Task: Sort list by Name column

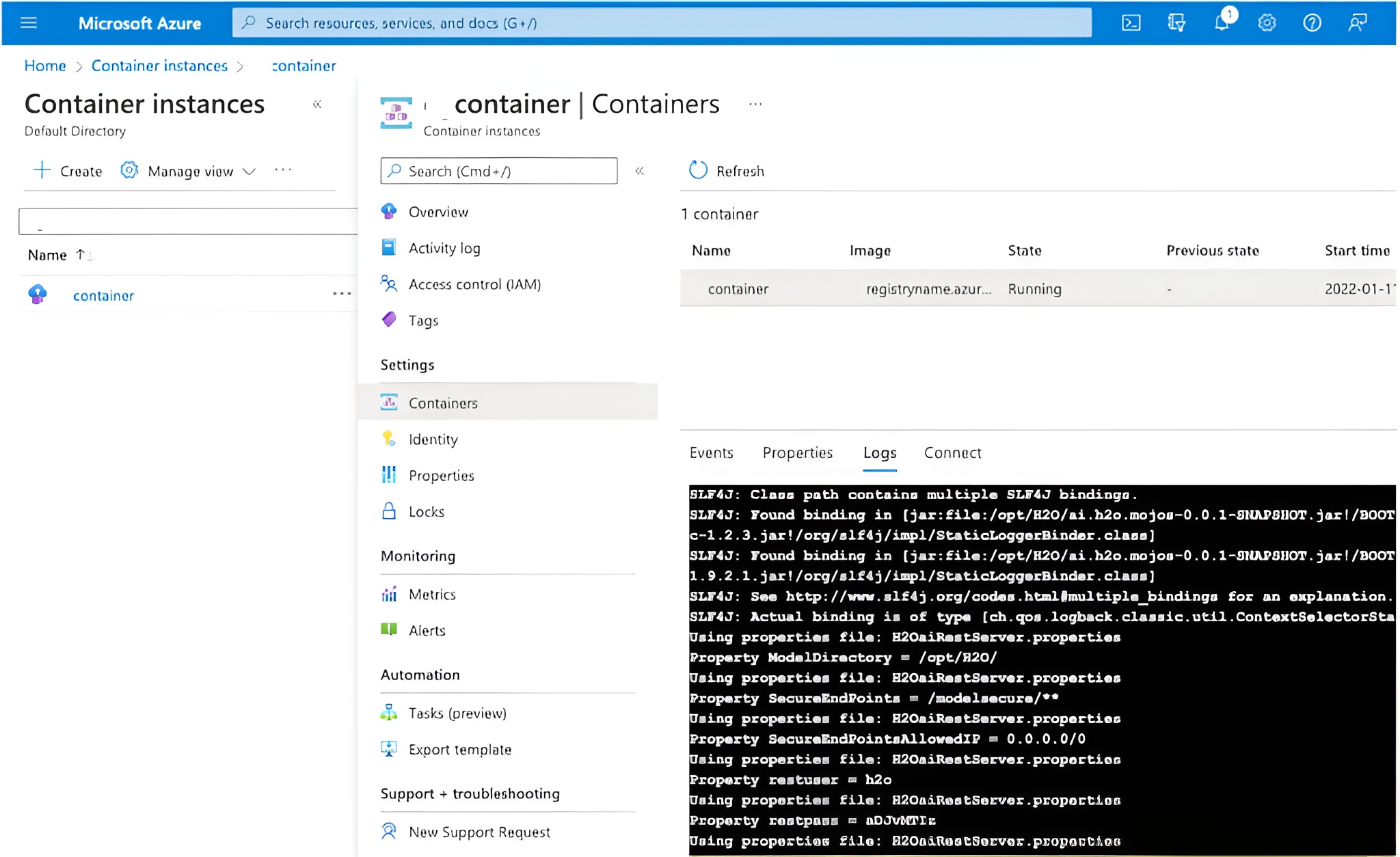Action: tap(48, 255)
